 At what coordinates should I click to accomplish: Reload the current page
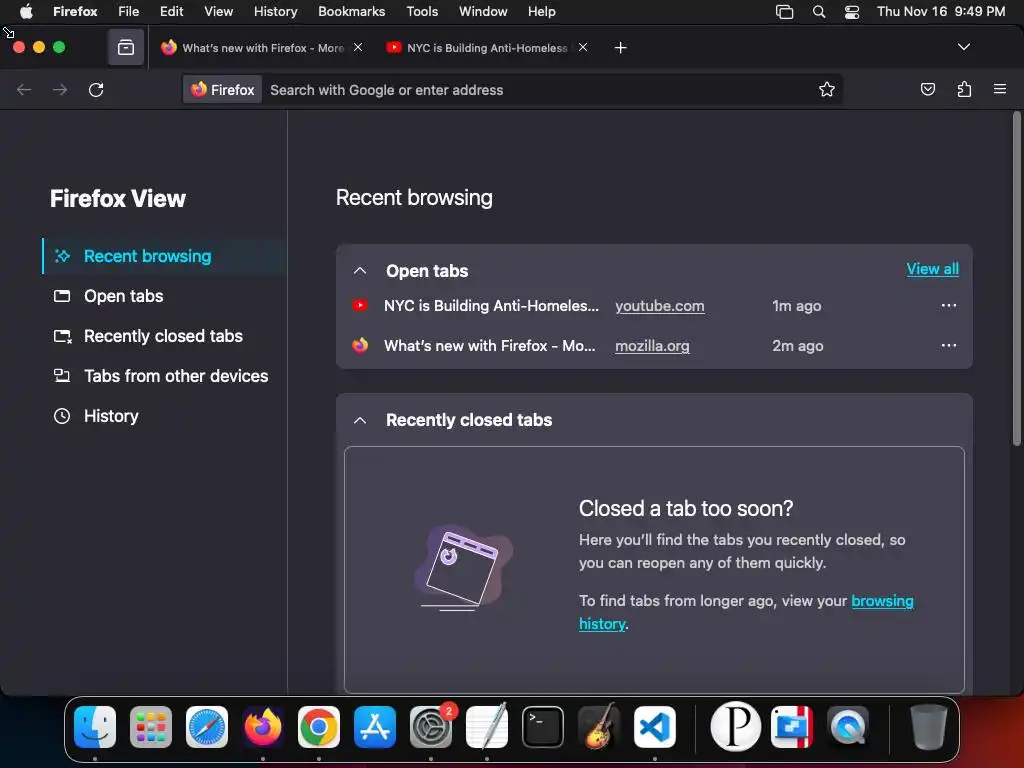coord(96,89)
